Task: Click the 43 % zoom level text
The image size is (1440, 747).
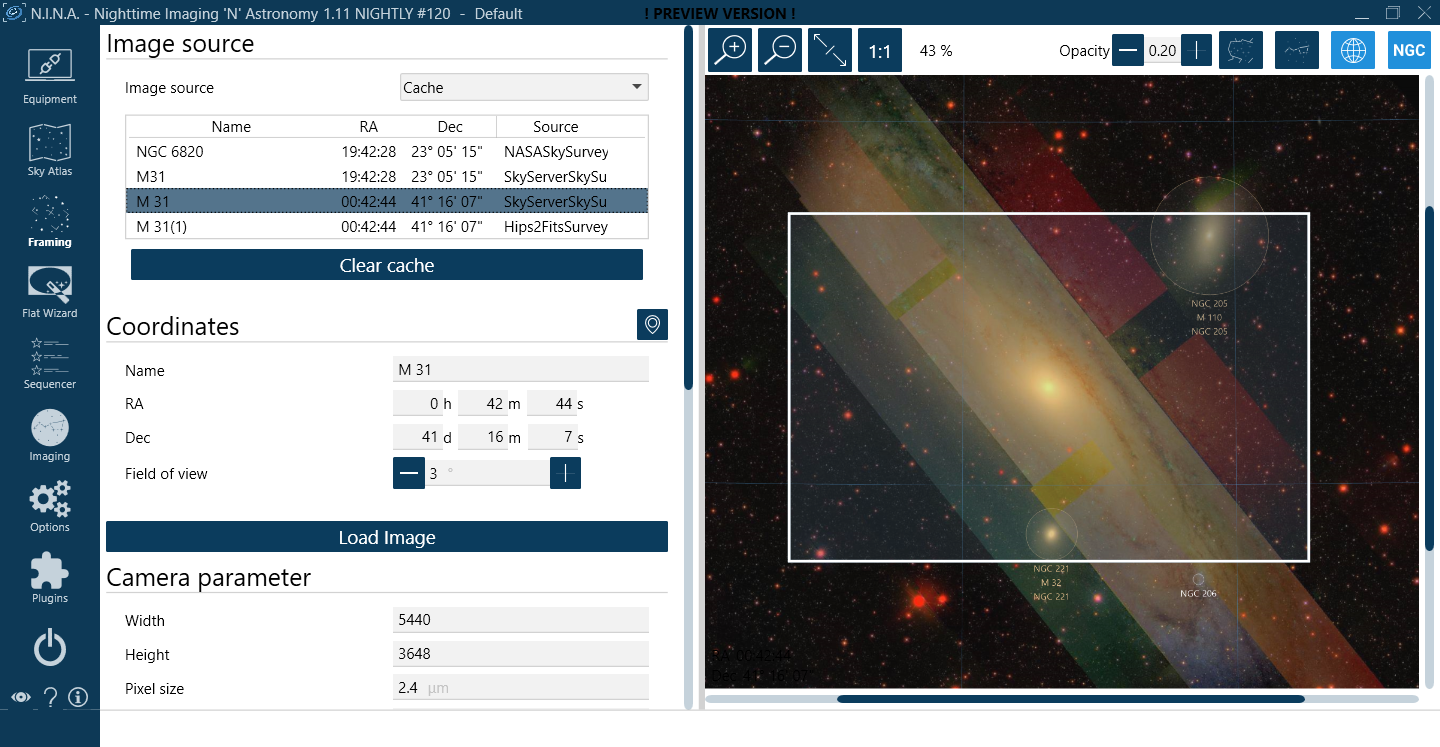Action: (x=936, y=50)
